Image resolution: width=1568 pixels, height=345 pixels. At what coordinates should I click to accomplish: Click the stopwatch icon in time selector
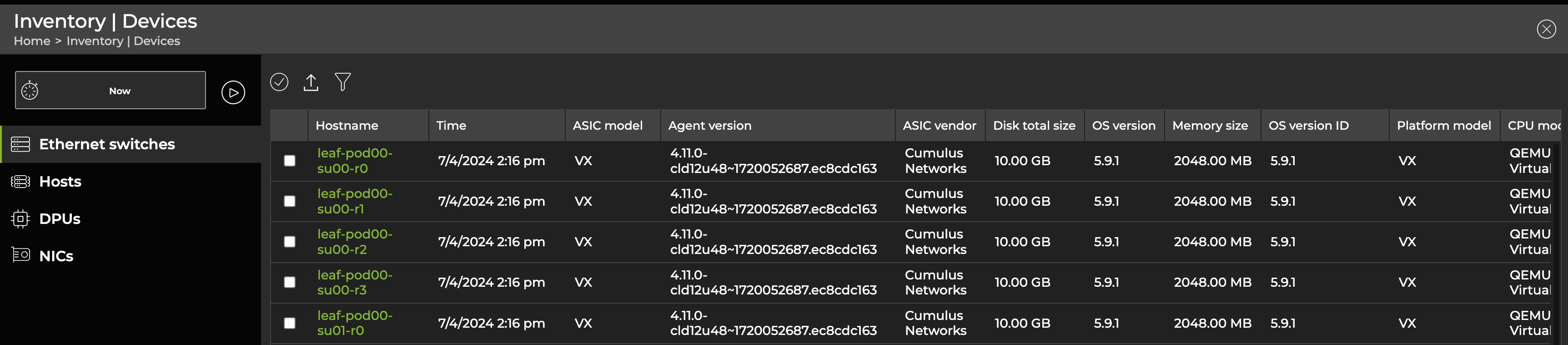(30, 91)
